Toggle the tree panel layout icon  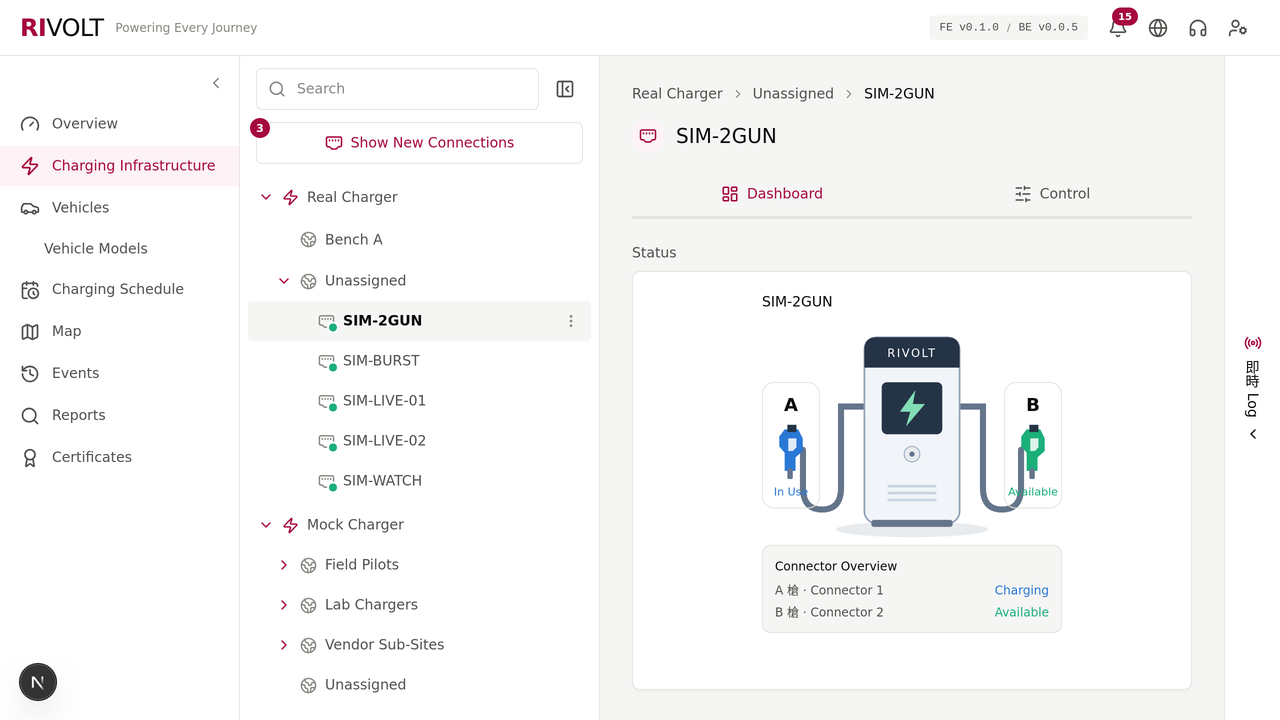click(565, 89)
